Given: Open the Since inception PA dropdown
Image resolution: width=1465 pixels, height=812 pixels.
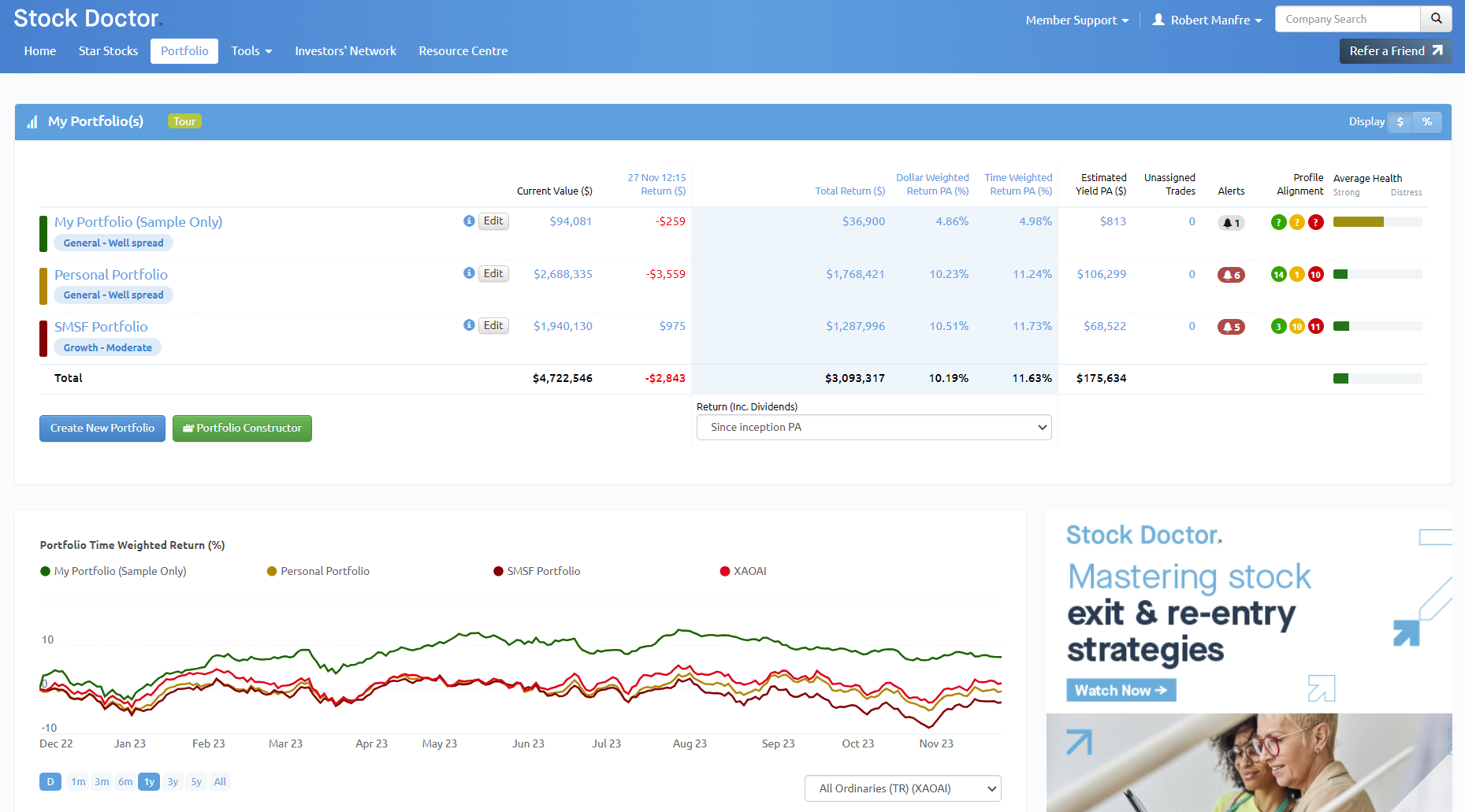Looking at the screenshot, I should [x=874, y=427].
